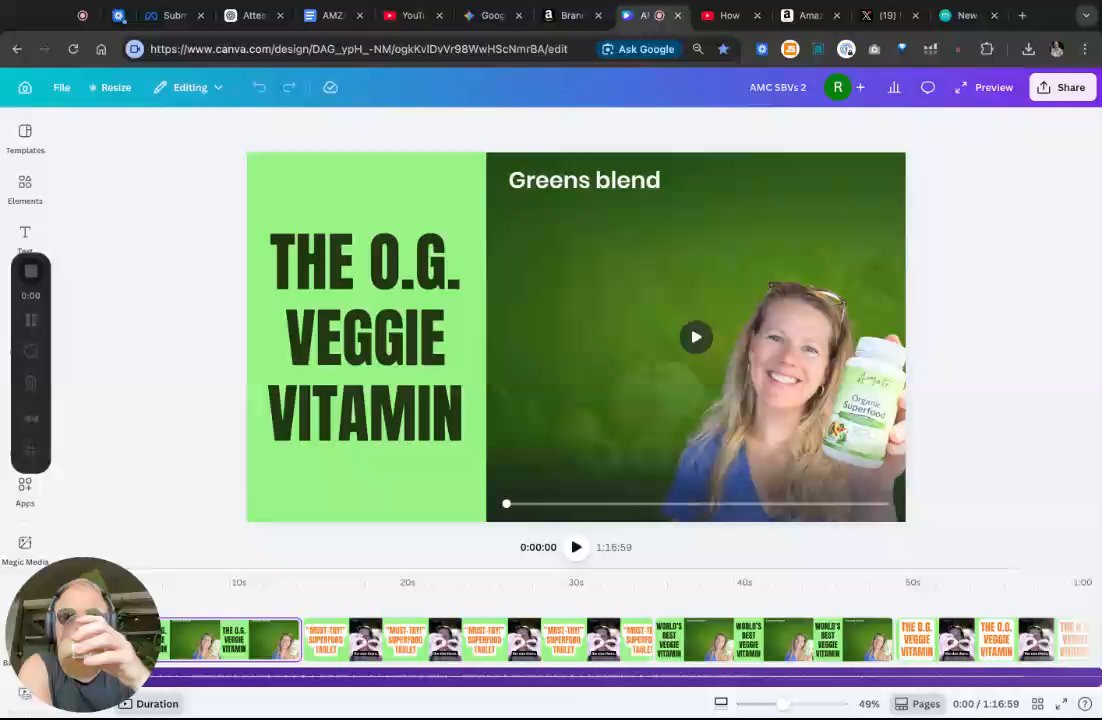Screen dimensions: 1102x720
Task: Select the AMC SBVs 2 design title
Action: point(777,87)
